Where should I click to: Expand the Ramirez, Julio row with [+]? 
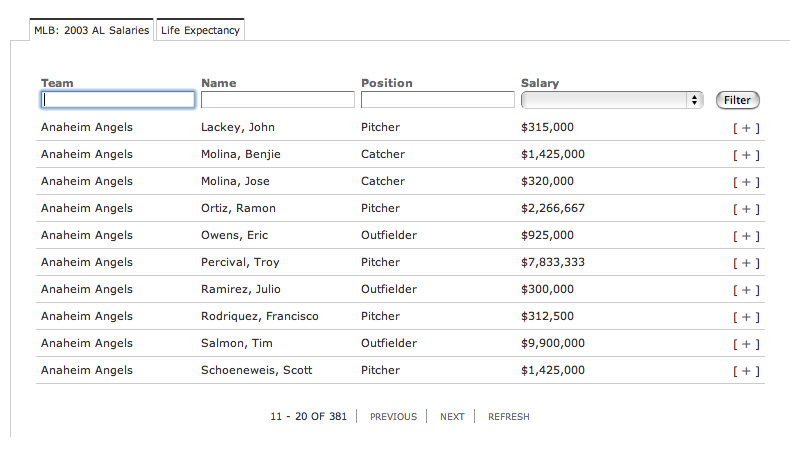746,290
